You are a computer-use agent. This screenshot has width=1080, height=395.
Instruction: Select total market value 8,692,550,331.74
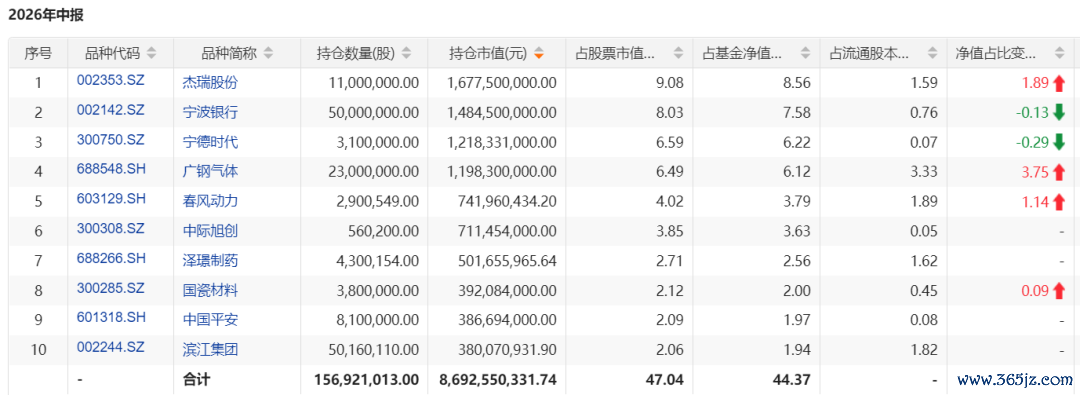click(498, 379)
